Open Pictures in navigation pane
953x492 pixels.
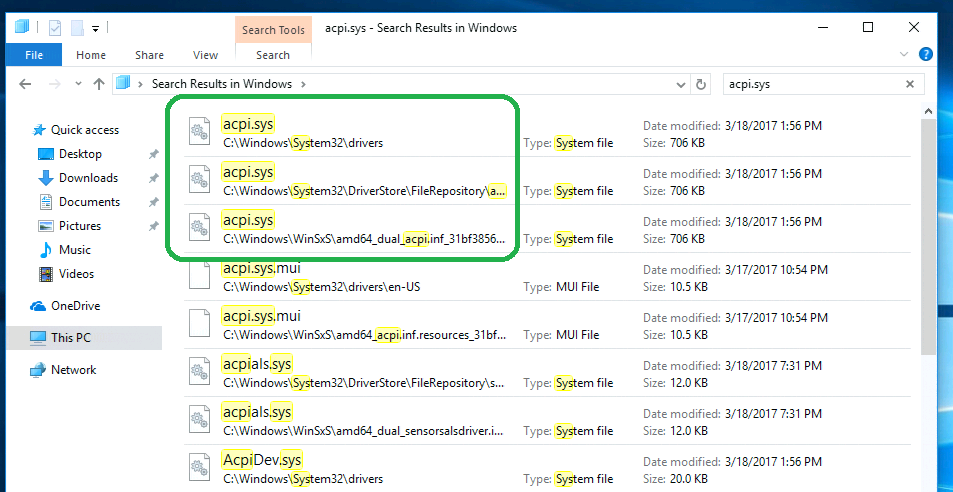(80, 226)
